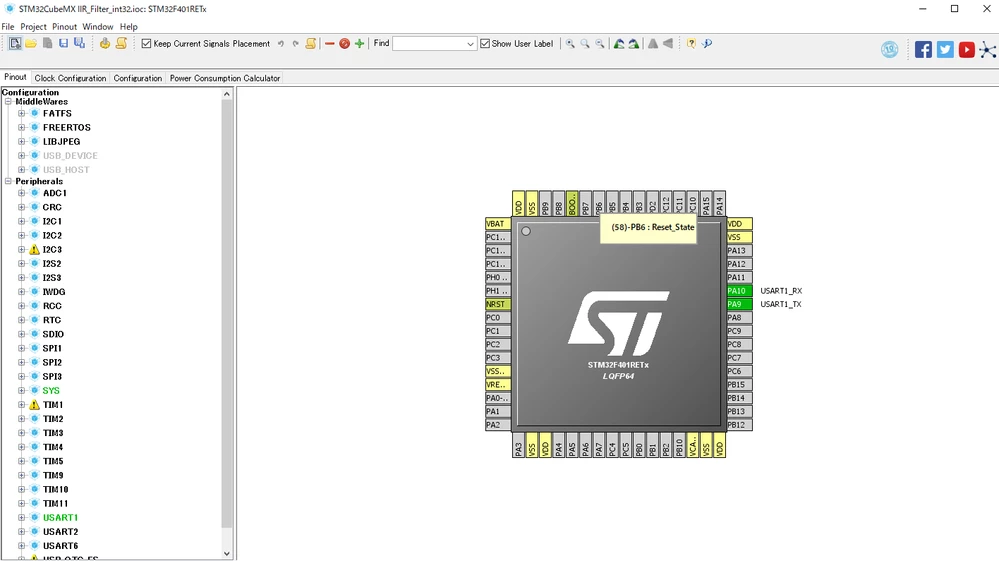Open the Pinout menu

[64, 27]
